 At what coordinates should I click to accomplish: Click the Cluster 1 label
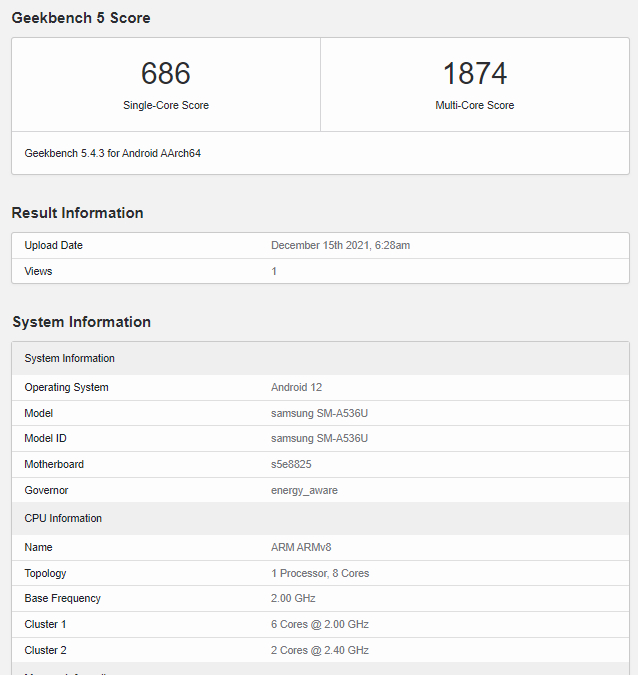[45, 624]
